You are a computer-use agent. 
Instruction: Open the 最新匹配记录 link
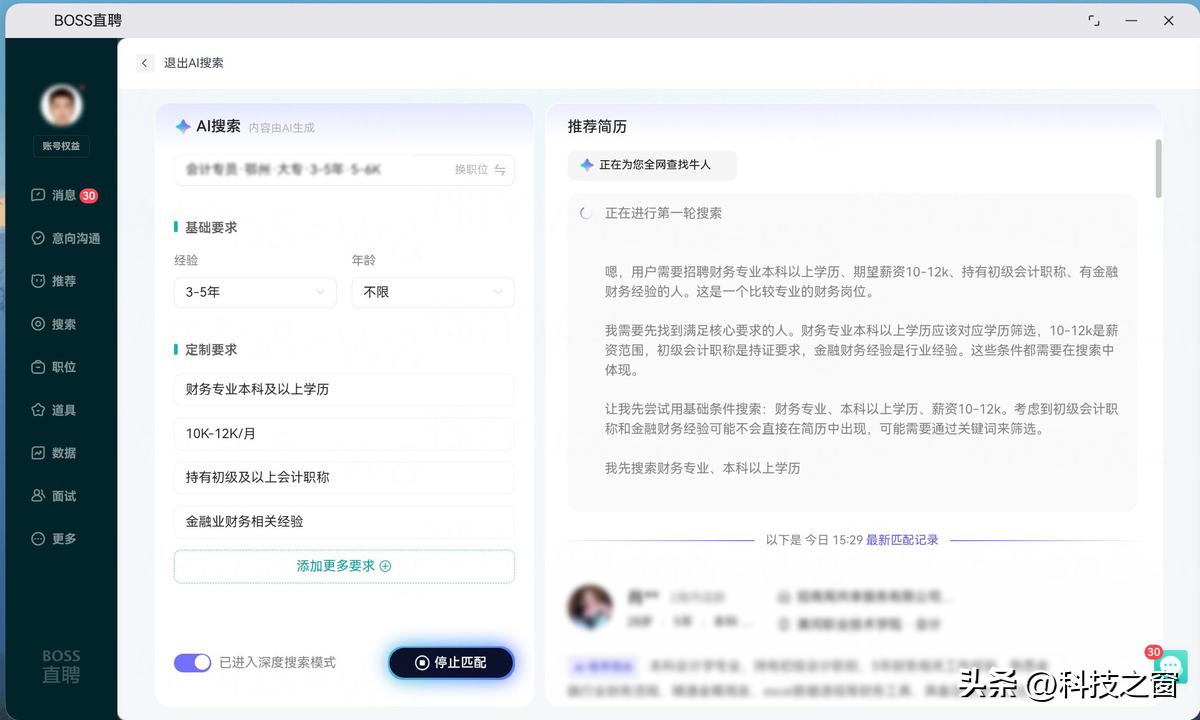point(902,540)
